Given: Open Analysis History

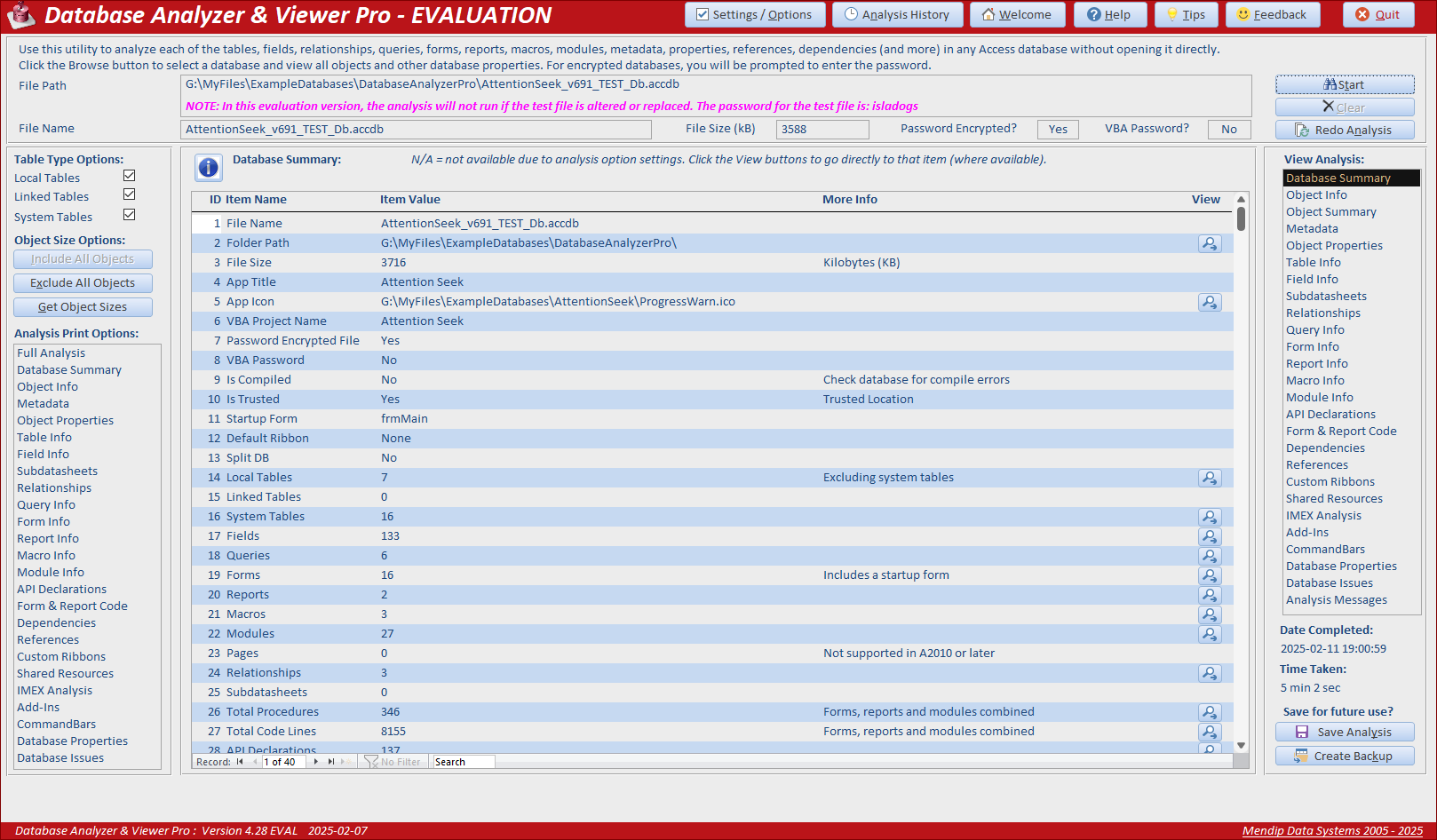Looking at the screenshot, I should pyautogui.click(x=896, y=14).
